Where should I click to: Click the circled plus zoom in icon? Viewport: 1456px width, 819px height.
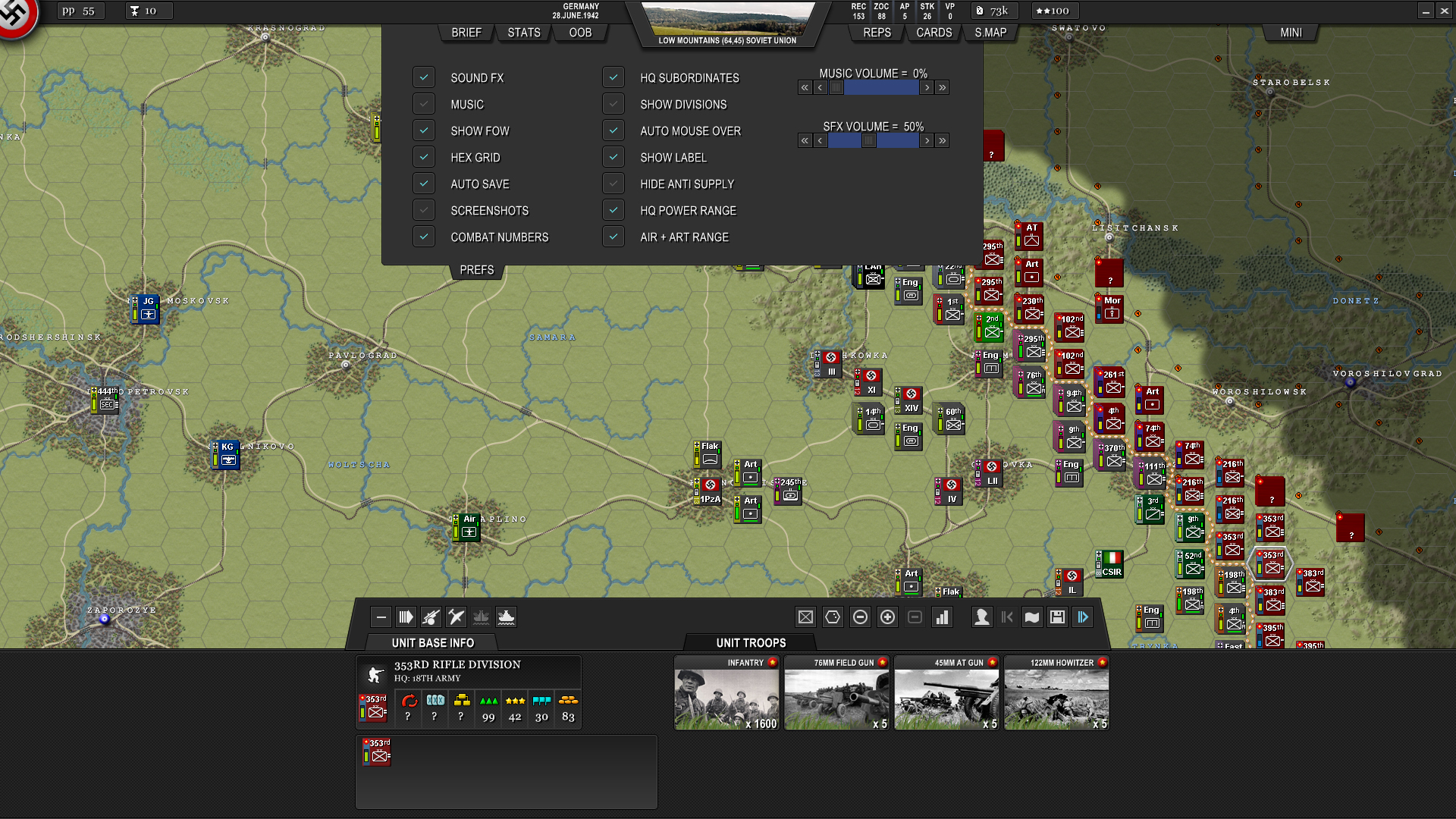(887, 617)
